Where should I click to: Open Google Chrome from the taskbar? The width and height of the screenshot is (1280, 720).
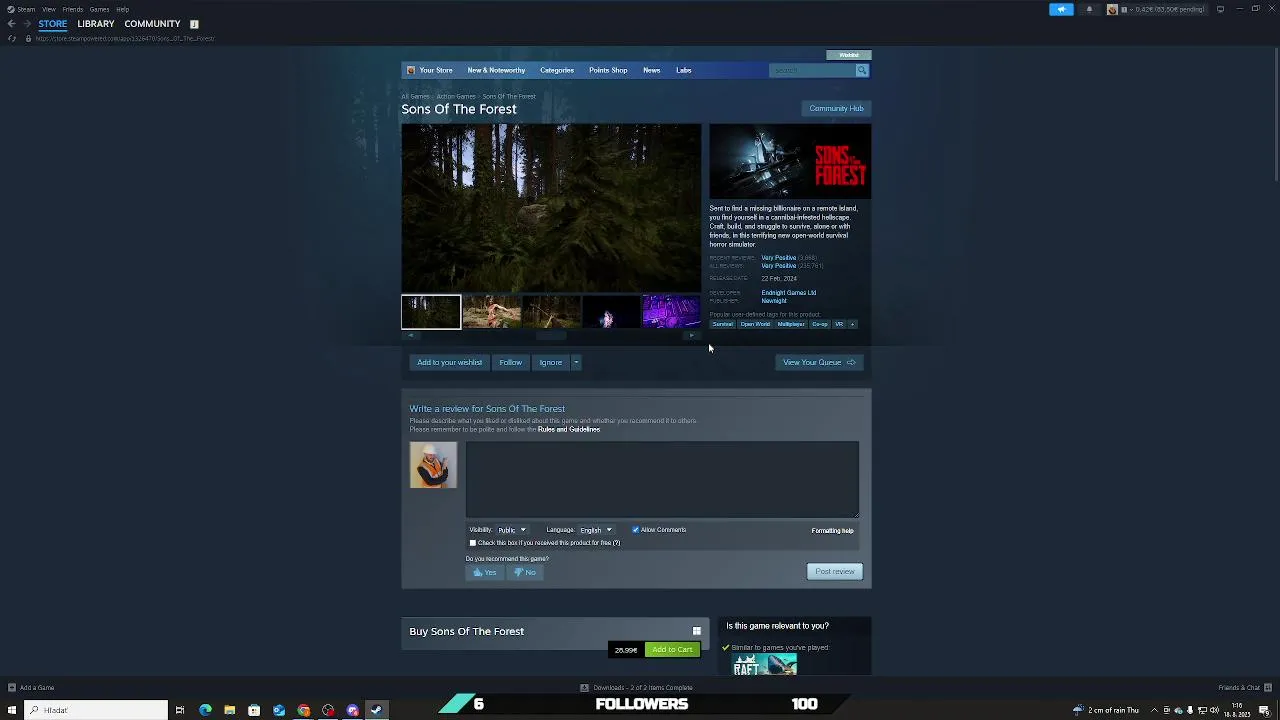303,710
